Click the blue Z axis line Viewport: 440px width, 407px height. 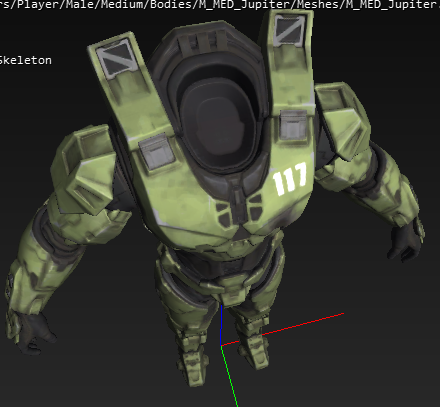[221, 325]
